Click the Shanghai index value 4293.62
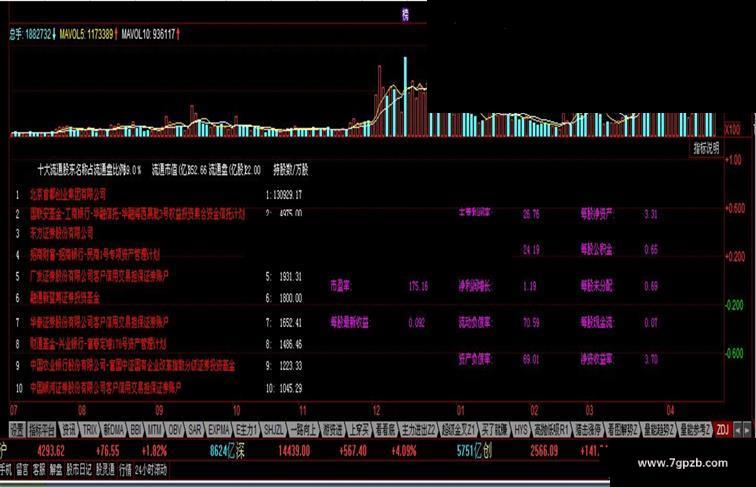 pyautogui.click(x=51, y=451)
